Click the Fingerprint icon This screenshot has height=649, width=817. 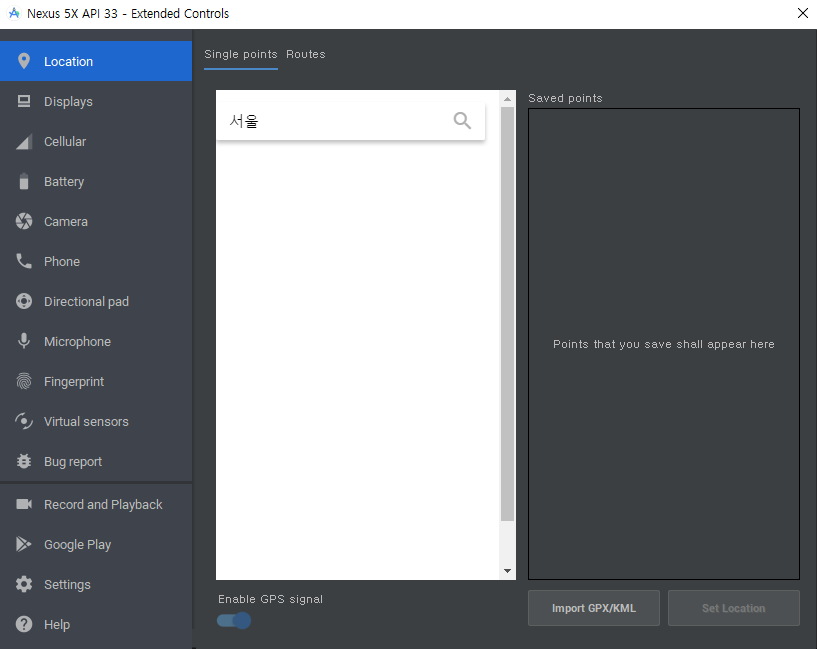23,381
